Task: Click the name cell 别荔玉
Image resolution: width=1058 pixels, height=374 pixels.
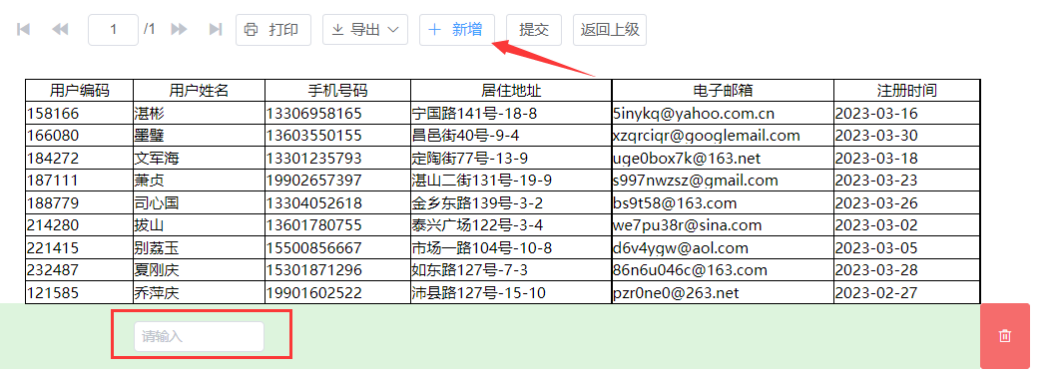Action: (199, 248)
